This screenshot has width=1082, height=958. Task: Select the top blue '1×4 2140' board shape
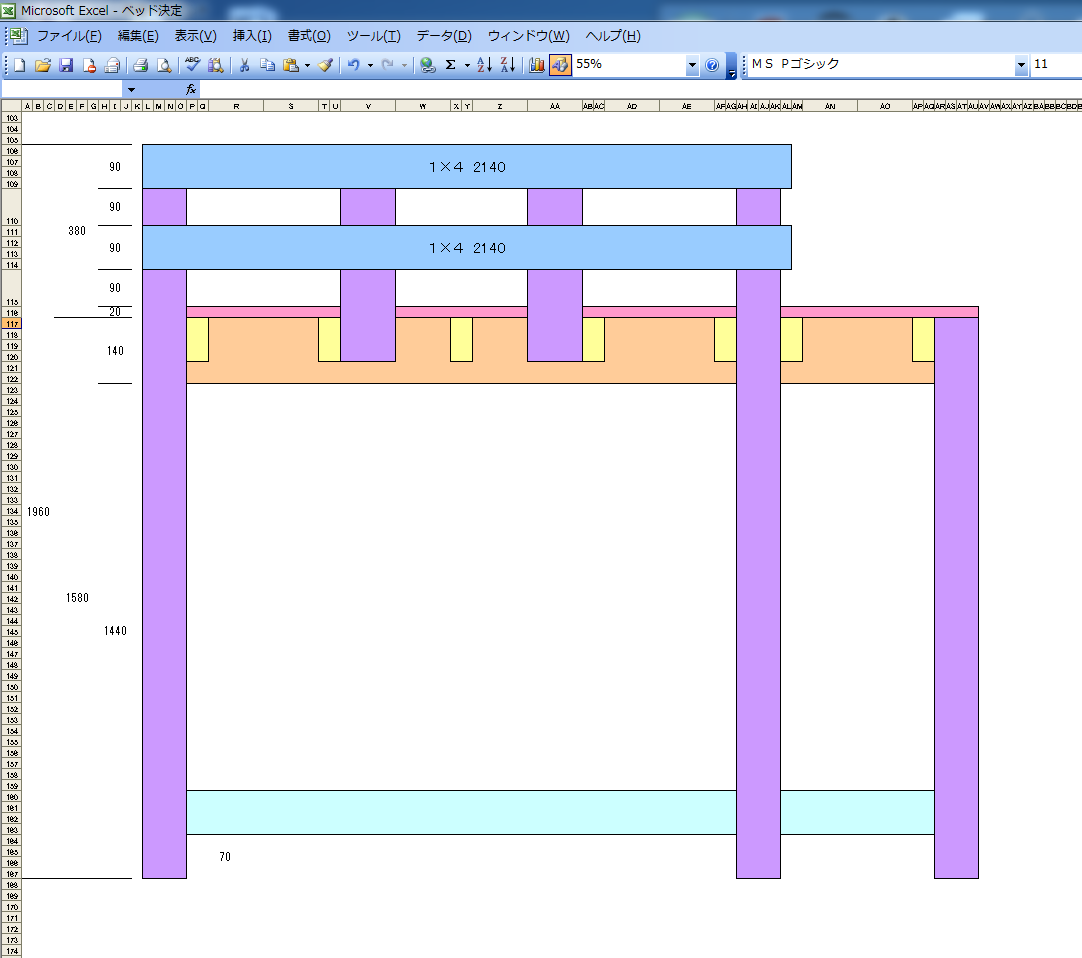466,166
